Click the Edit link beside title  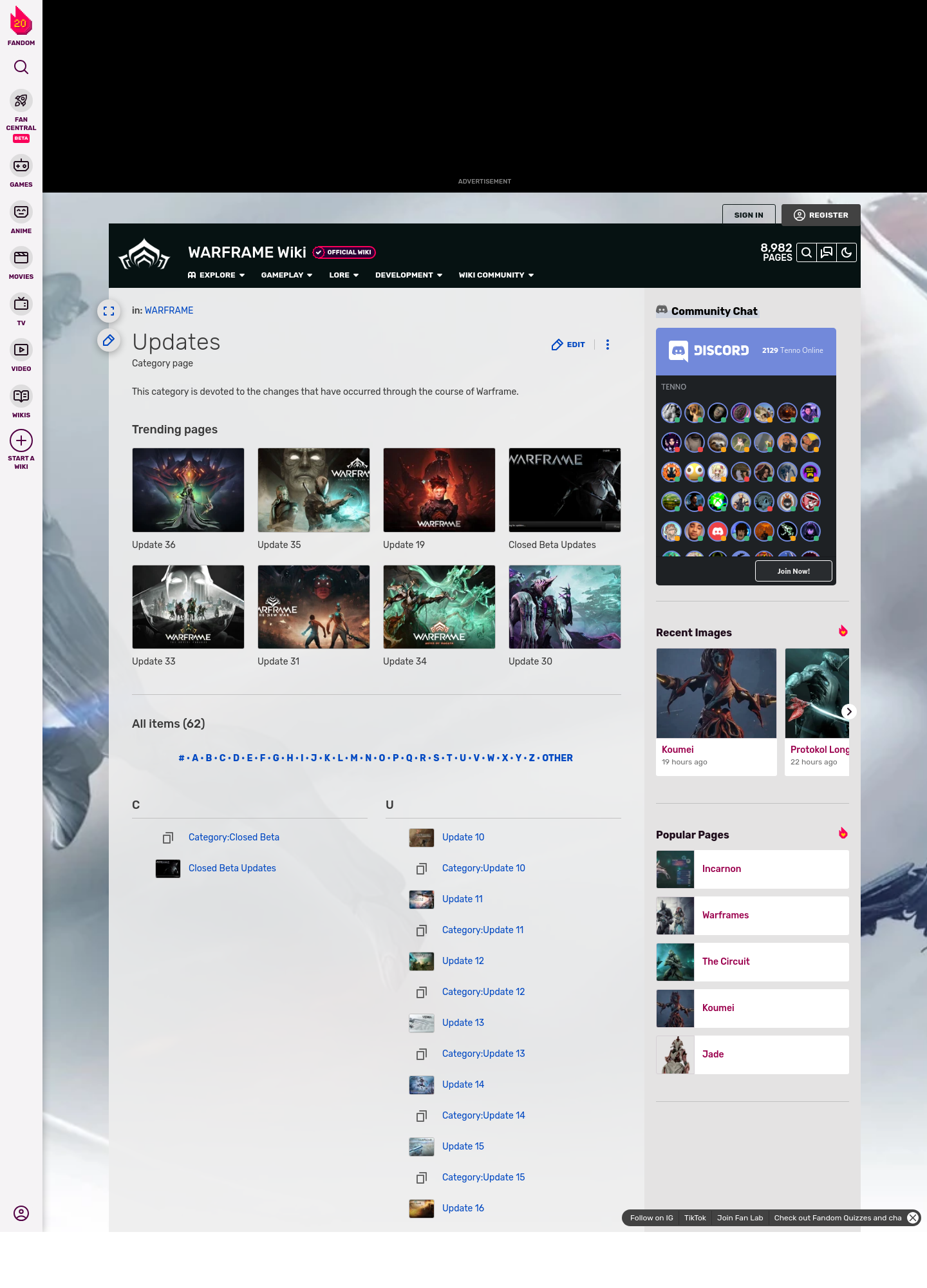click(568, 345)
